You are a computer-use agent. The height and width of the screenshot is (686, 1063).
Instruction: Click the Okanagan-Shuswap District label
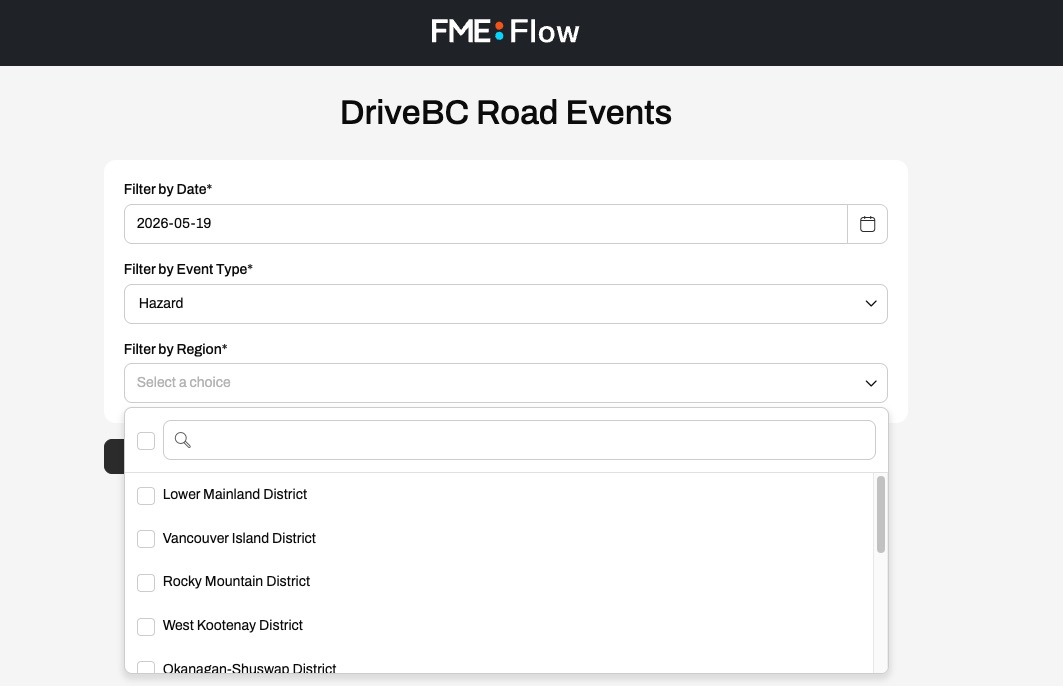click(249, 668)
